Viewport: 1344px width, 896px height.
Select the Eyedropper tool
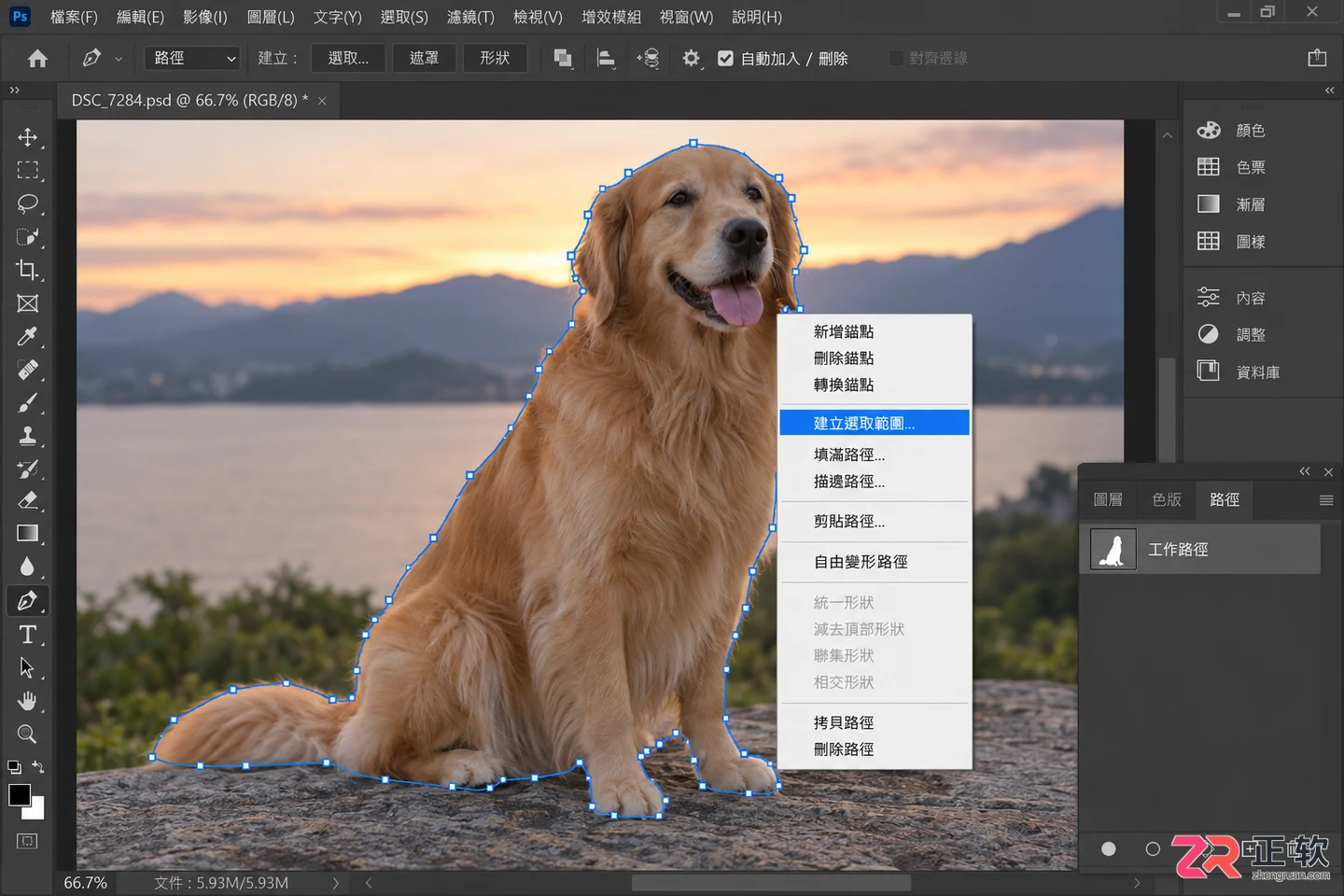point(27,336)
